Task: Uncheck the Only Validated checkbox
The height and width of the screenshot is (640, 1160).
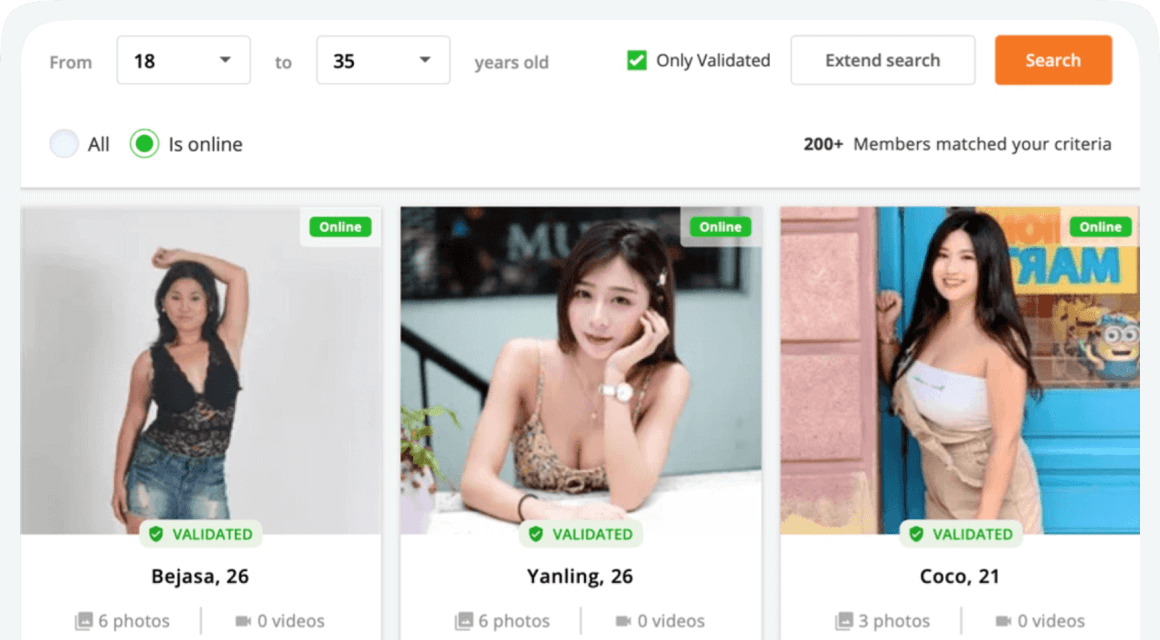Action: (x=636, y=61)
